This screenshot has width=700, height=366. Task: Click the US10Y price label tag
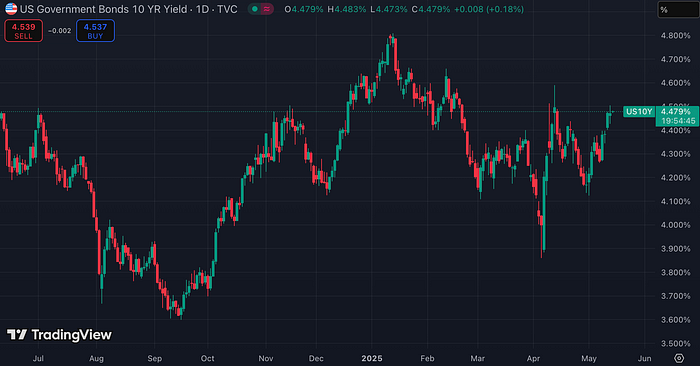[639, 112]
